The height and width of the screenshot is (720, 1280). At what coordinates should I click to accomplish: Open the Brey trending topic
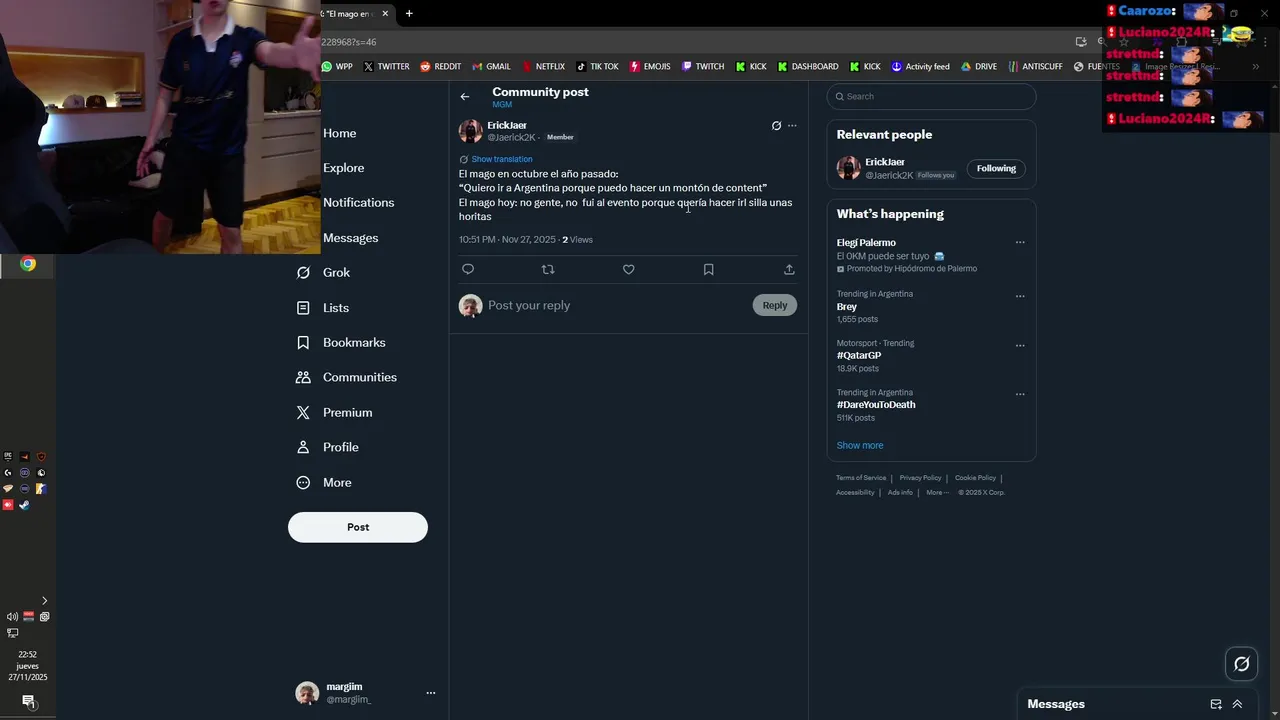(847, 307)
